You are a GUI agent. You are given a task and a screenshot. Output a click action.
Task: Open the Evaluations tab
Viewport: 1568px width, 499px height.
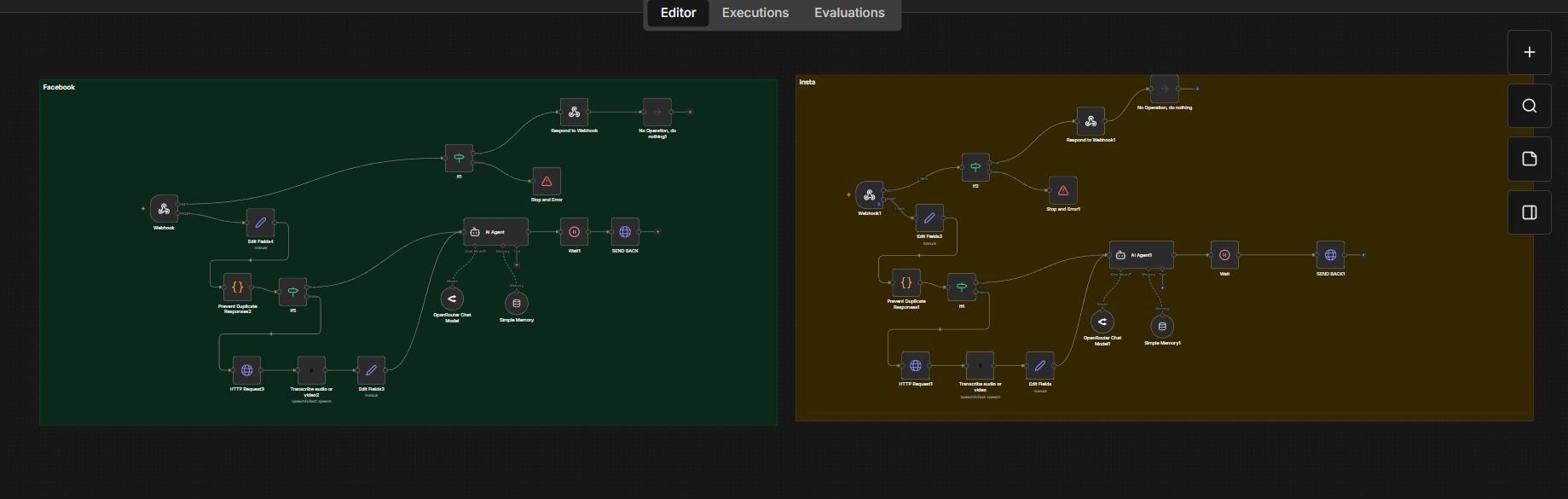848,13
